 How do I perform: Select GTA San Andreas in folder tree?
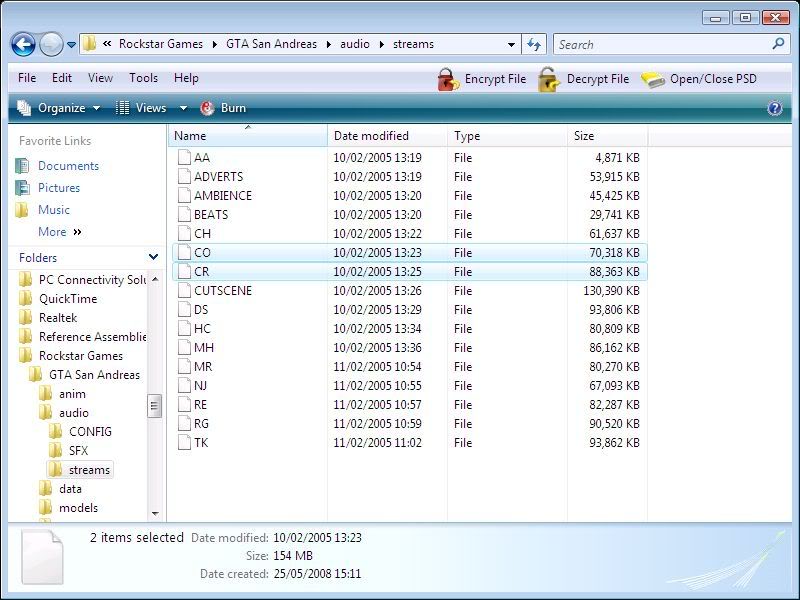point(94,374)
